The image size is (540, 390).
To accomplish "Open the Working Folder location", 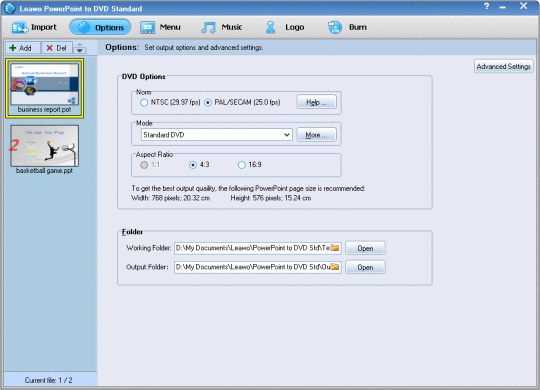I will coord(365,248).
